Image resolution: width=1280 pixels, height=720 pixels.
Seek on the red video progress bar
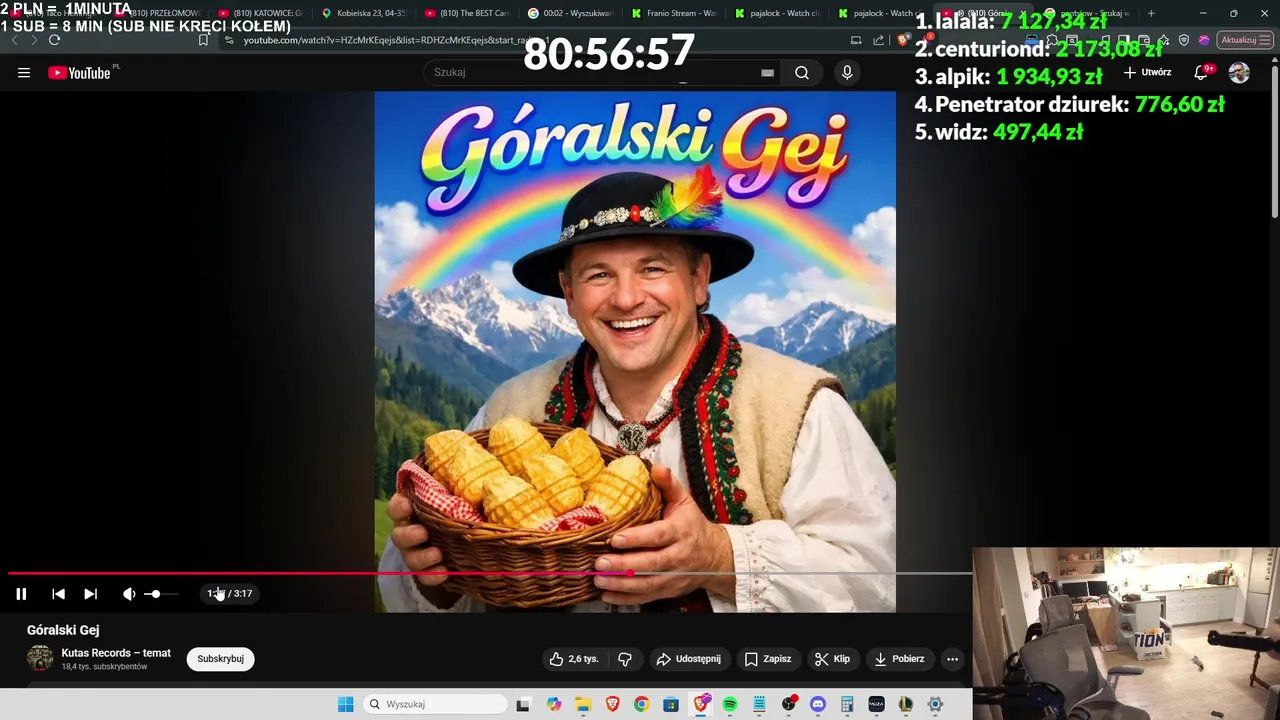pyautogui.click(x=490, y=573)
